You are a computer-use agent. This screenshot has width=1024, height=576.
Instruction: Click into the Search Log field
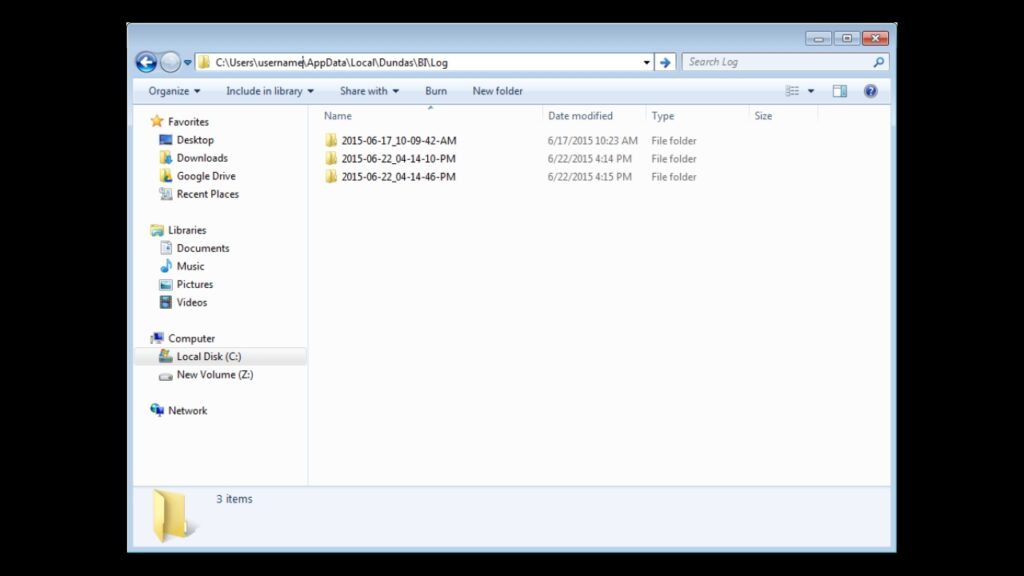tap(775, 62)
